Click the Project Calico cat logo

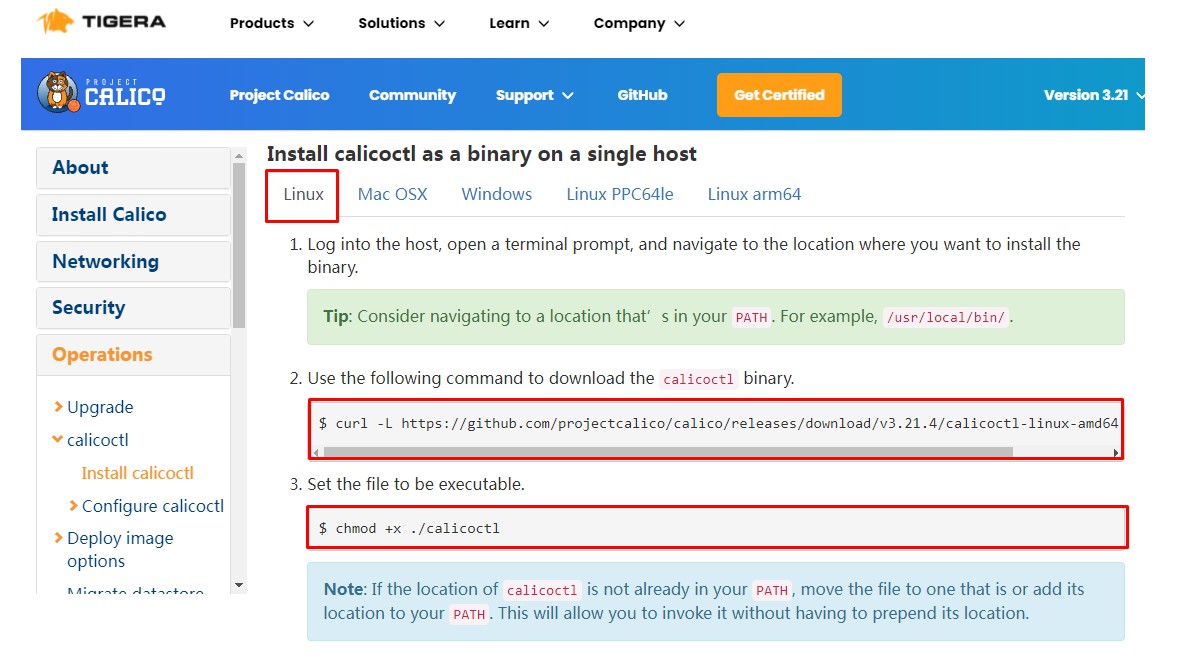point(102,93)
